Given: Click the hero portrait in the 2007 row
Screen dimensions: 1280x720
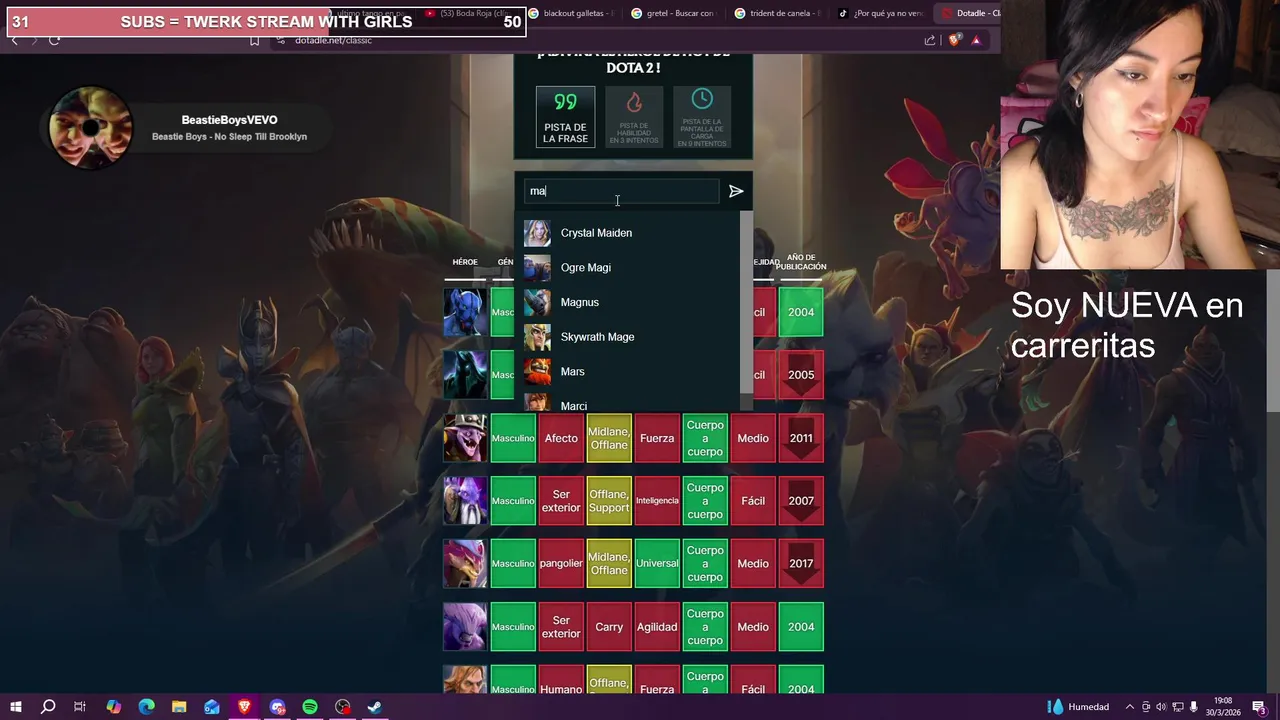Looking at the screenshot, I should pyautogui.click(x=465, y=501).
